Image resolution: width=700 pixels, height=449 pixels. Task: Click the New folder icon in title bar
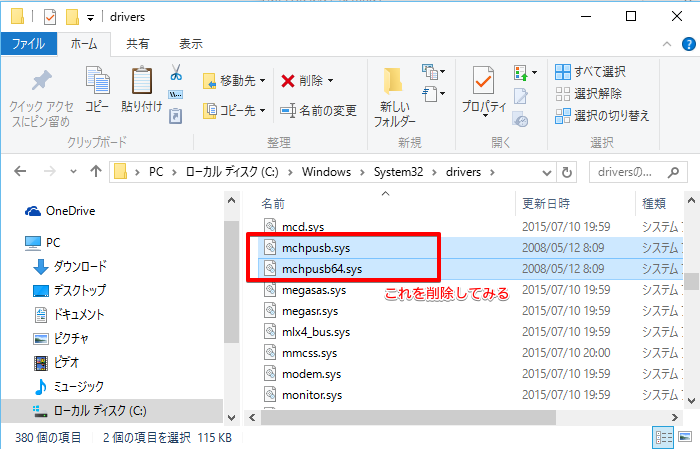click(x=72, y=17)
